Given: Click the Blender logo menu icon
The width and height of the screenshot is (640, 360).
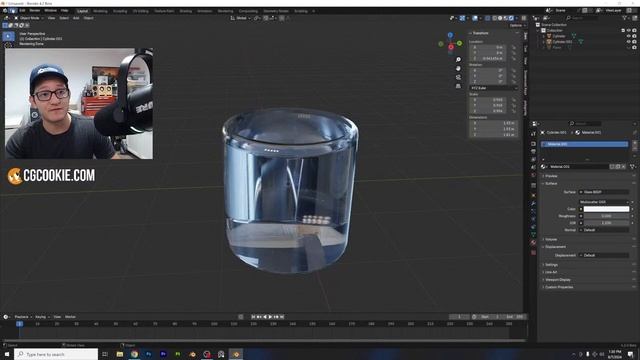Looking at the screenshot, I should [x=5, y=11].
